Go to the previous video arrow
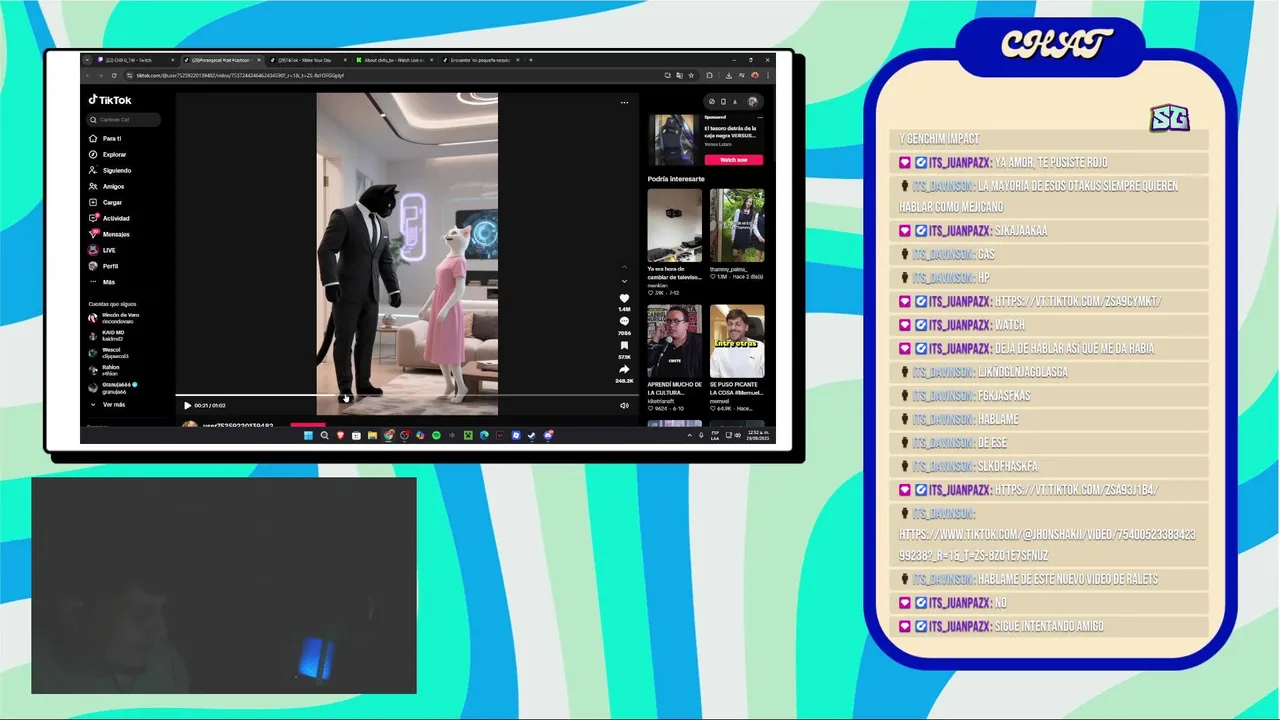The width and height of the screenshot is (1280, 720). point(625,267)
